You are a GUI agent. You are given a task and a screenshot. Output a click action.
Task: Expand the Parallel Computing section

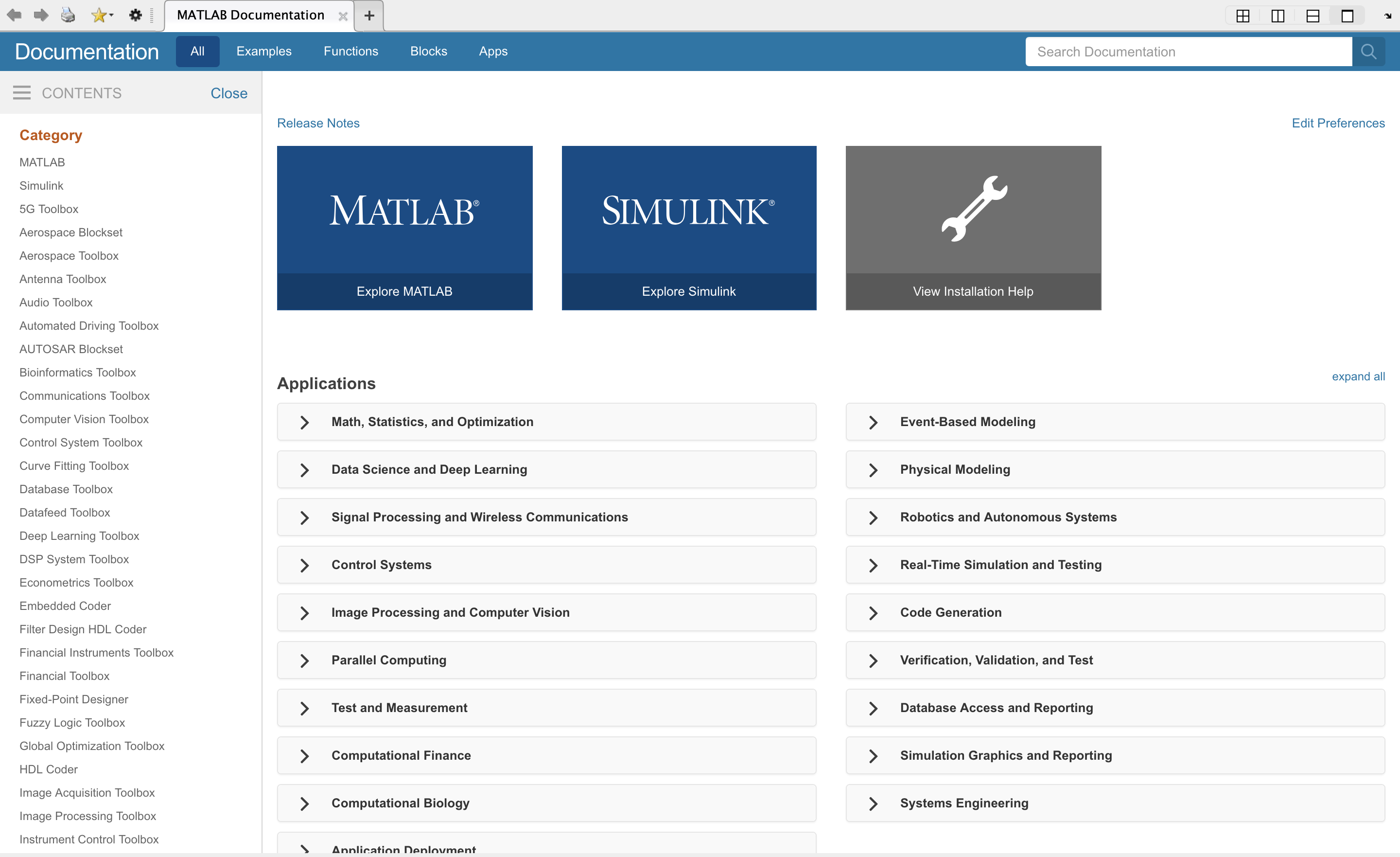(546, 660)
